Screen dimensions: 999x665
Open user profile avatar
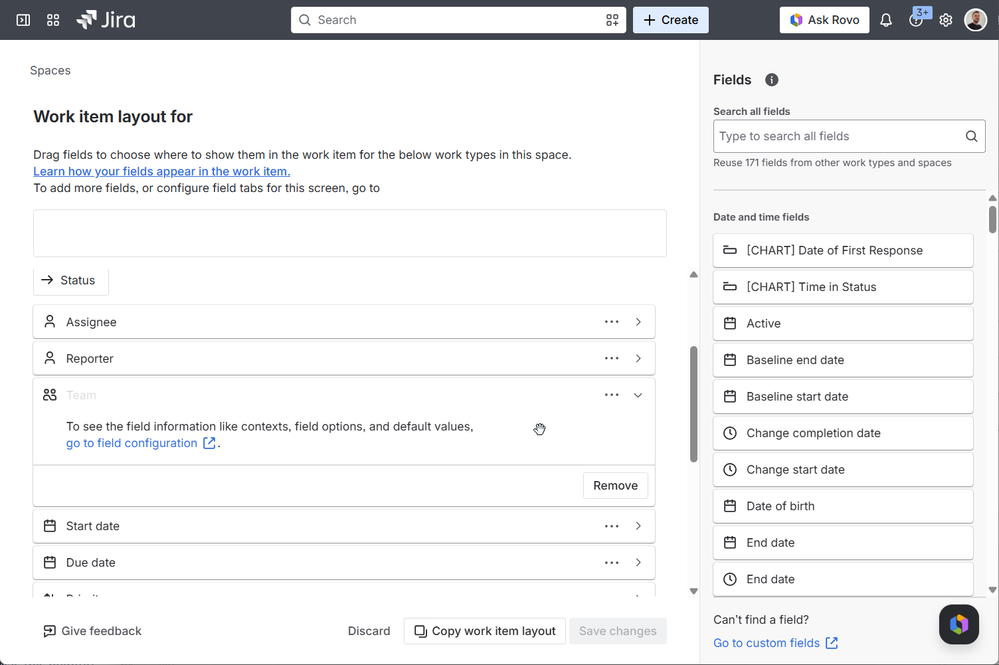click(x=975, y=20)
